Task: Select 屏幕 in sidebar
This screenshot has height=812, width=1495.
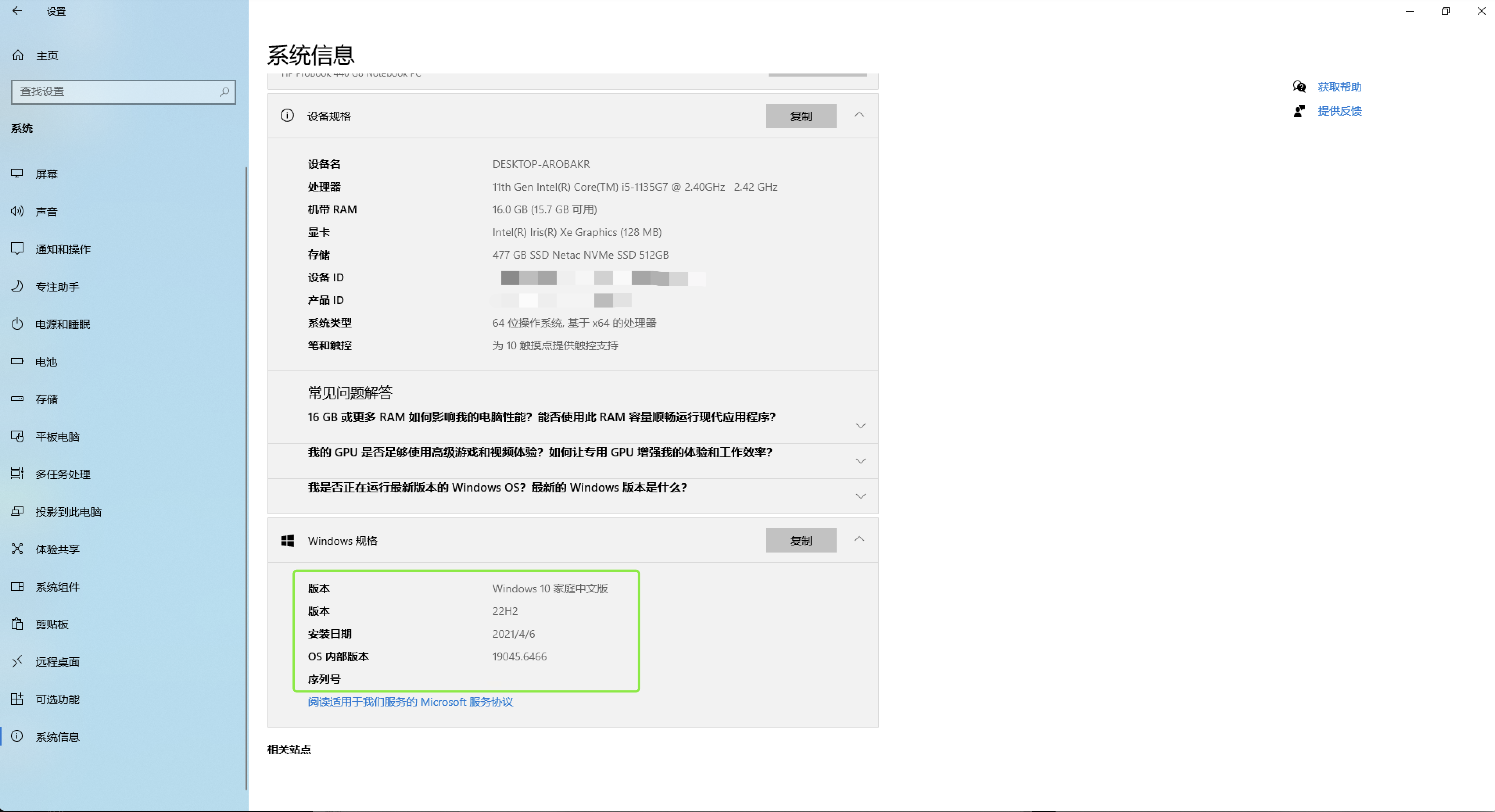Action: tap(47, 173)
